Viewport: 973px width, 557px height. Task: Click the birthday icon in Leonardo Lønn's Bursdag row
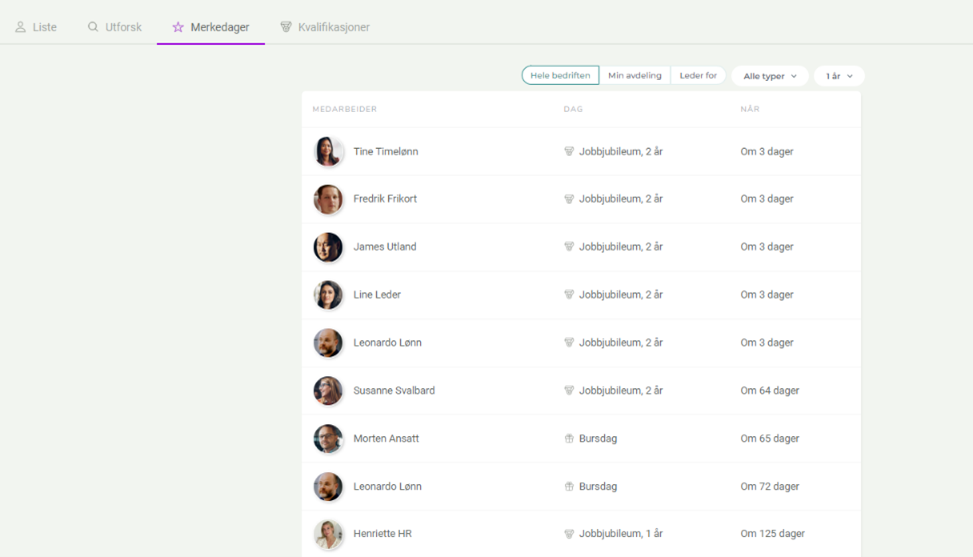569,487
